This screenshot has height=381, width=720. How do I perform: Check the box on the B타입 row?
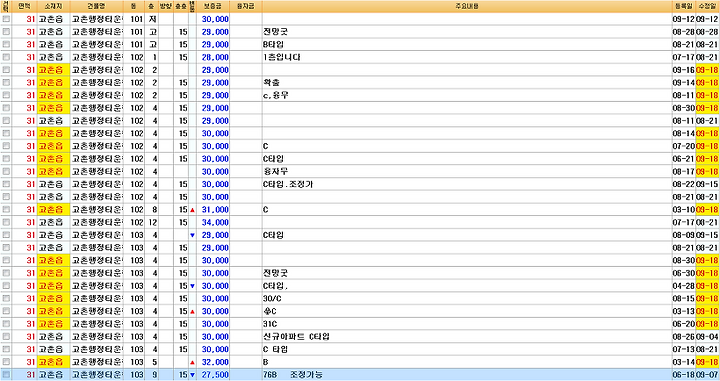tap(6, 45)
